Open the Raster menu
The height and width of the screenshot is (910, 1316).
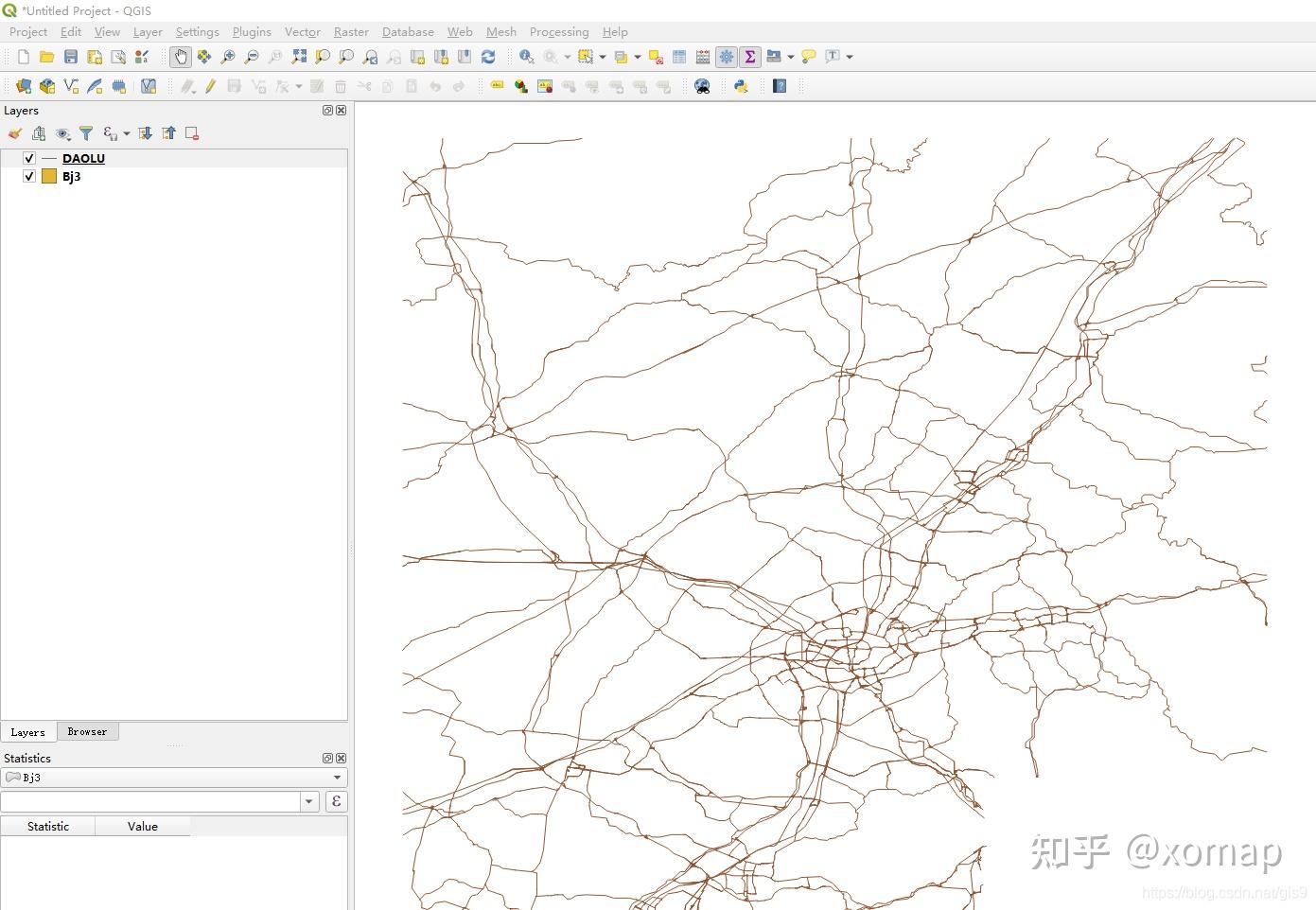[x=351, y=31]
